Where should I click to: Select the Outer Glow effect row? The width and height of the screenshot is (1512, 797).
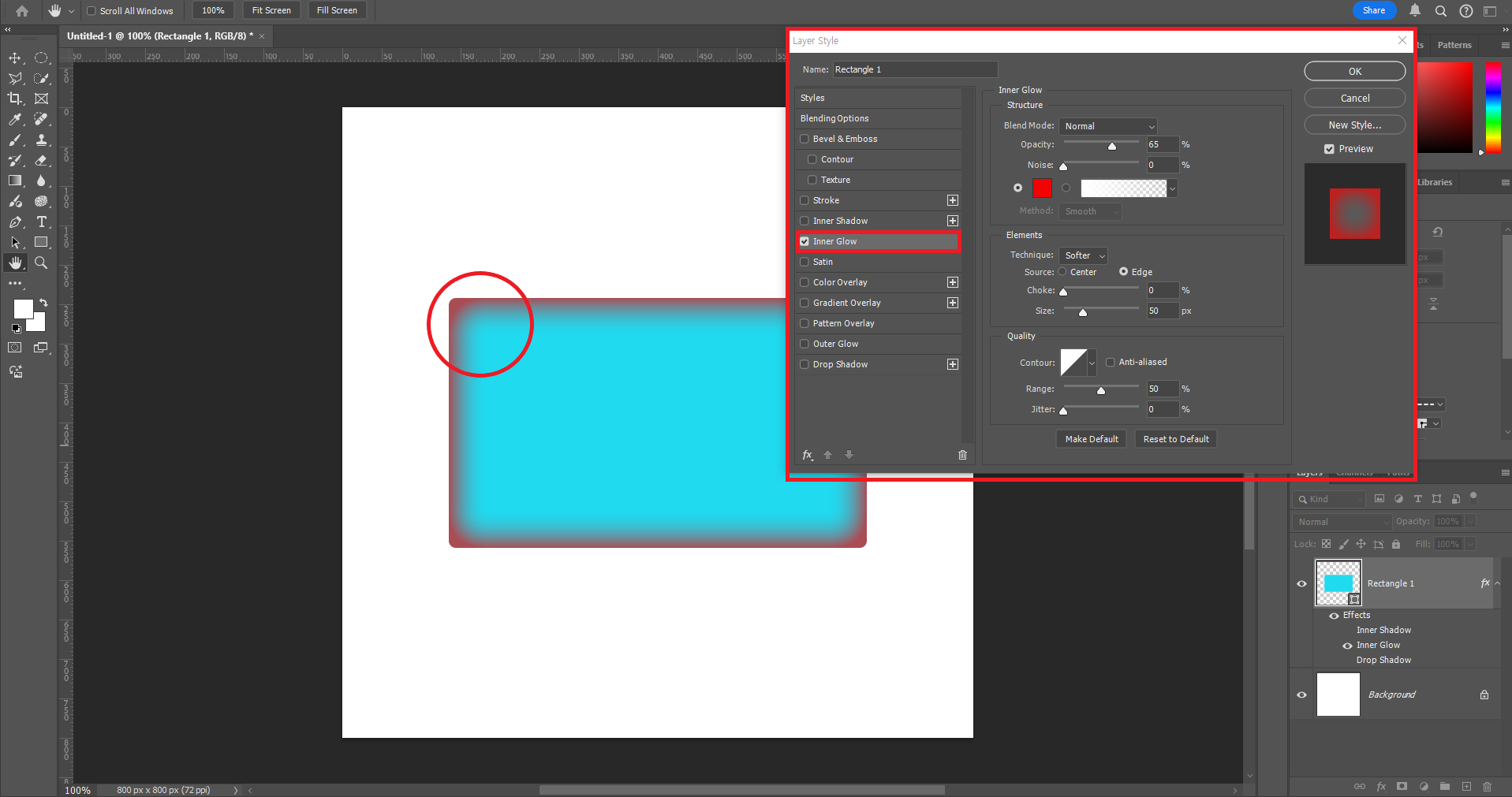(x=878, y=344)
